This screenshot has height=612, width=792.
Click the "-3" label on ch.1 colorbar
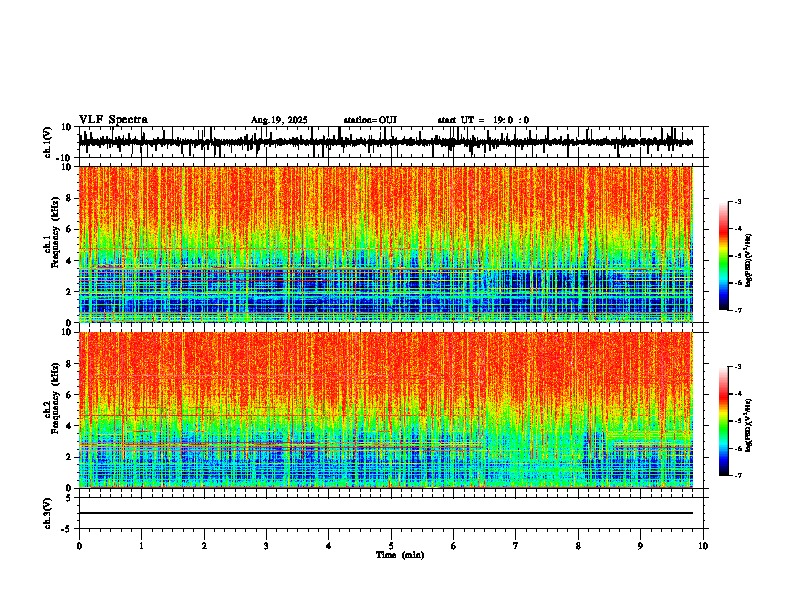(738, 201)
